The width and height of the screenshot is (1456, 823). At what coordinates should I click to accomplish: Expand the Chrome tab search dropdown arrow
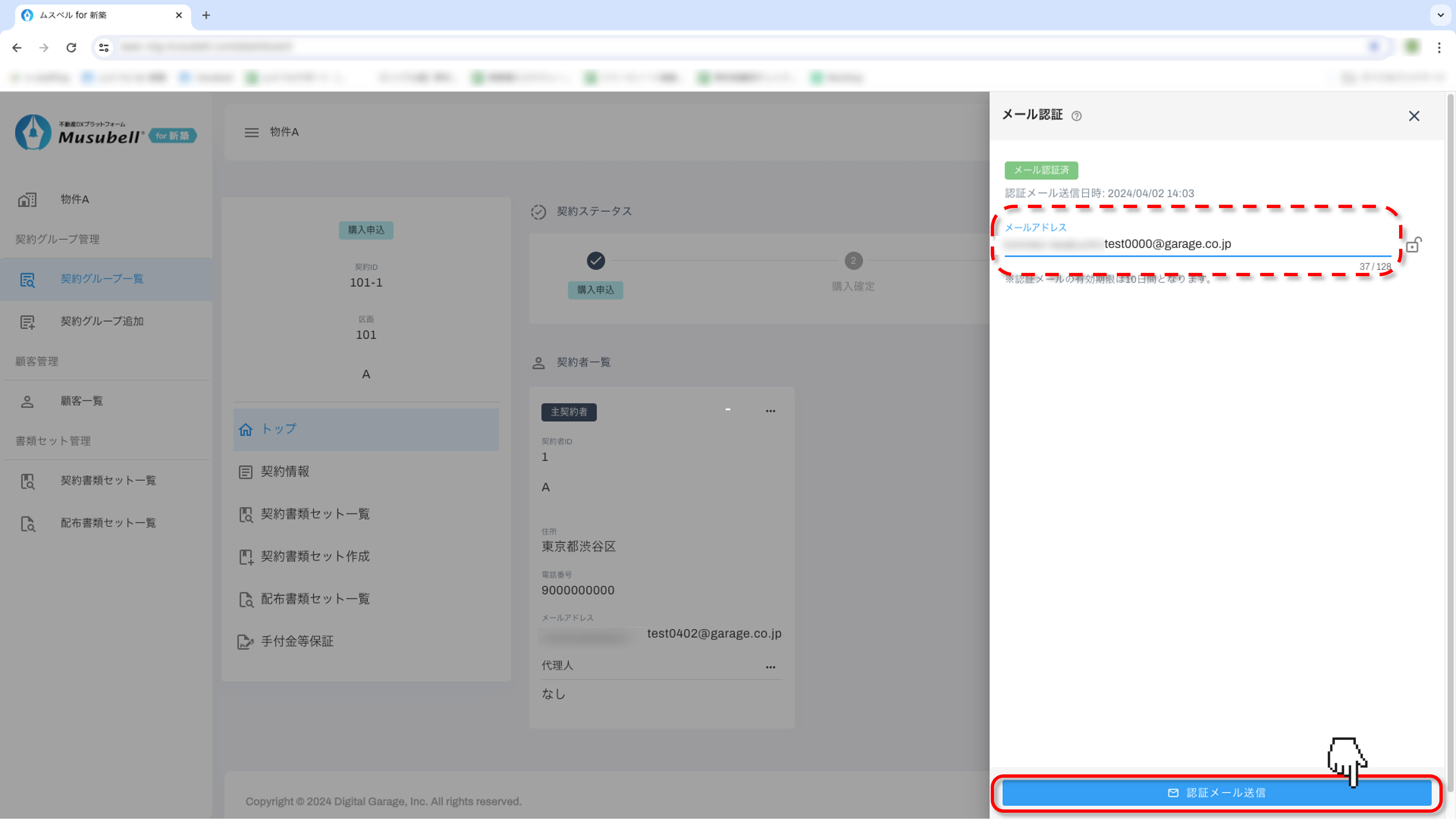pos(1440,15)
